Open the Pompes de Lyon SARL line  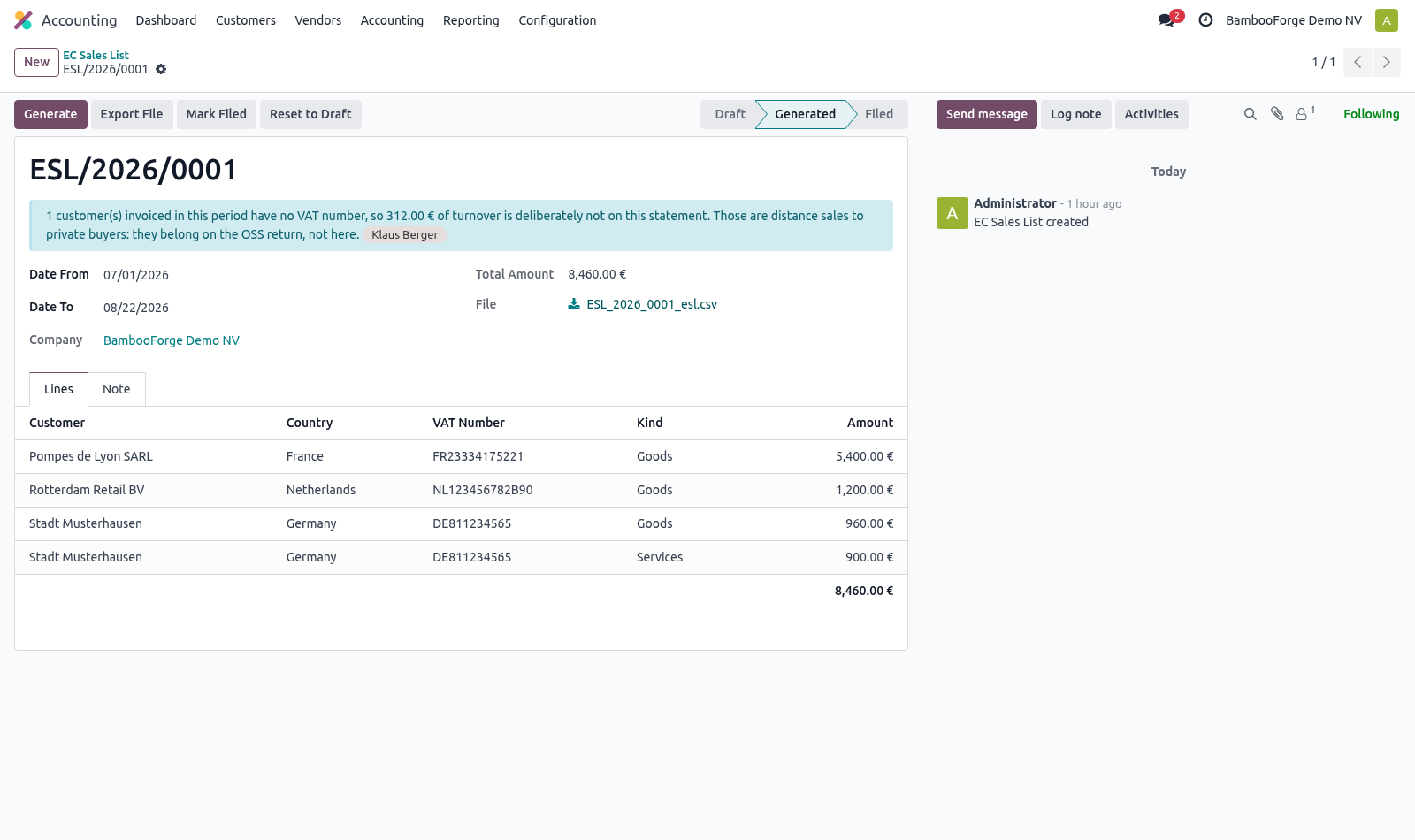461,456
